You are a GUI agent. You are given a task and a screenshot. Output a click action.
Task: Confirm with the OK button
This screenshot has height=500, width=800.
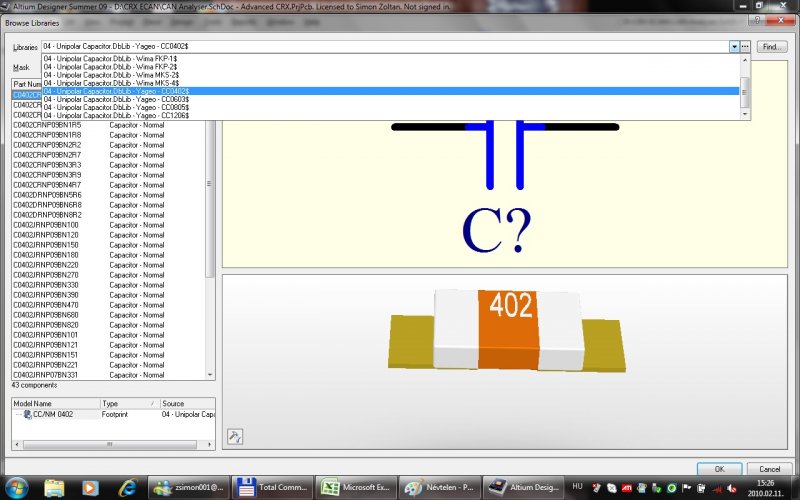(719, 468)
